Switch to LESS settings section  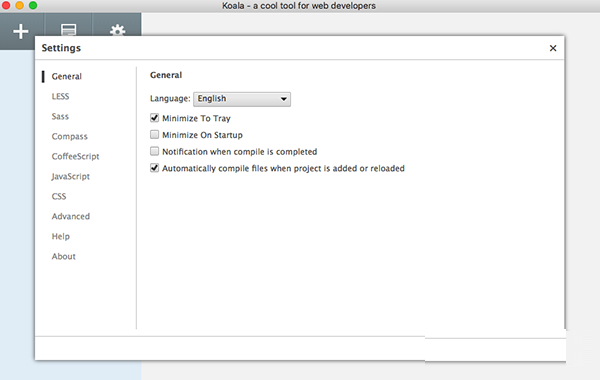[60, 96]
